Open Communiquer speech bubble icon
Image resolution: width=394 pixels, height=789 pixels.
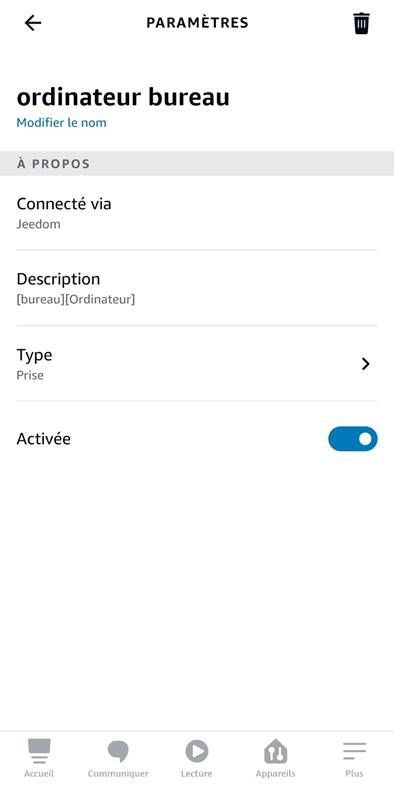point(118,751)
